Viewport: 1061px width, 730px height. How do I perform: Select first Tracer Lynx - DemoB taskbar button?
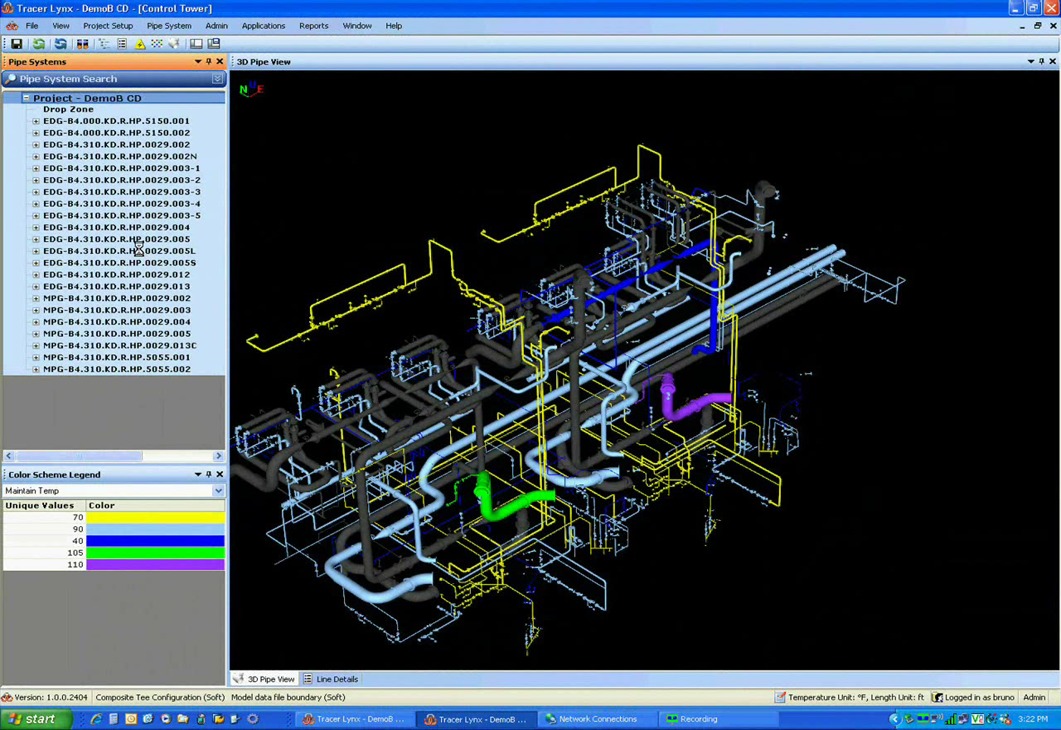[354, 719]
